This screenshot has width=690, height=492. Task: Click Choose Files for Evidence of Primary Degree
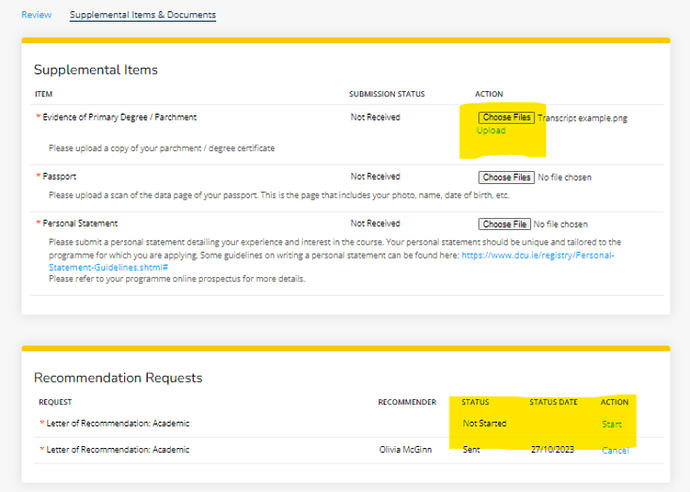click(x=506, y=117)
